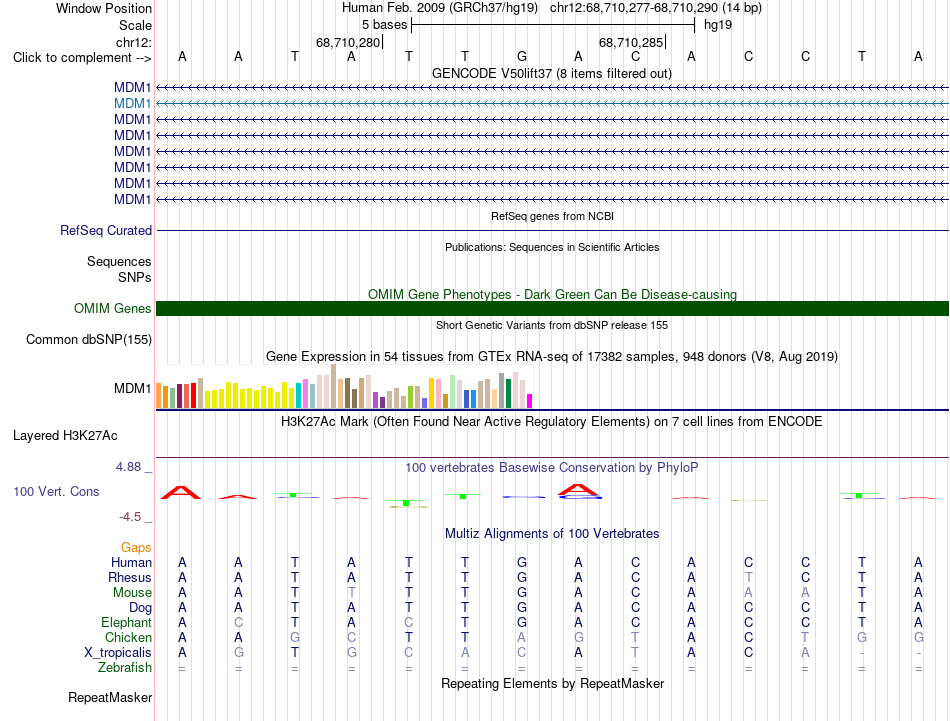The height and width of the screenshot is (721, 950).
Task: Click the PhyloP Basewise Conservation title
Action: [552, 468]
